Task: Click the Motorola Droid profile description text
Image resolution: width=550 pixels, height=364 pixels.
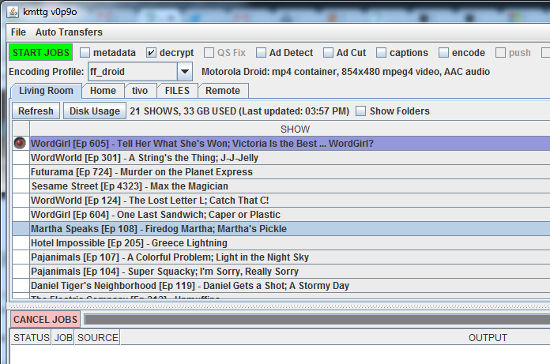Action: click(346, 72)
